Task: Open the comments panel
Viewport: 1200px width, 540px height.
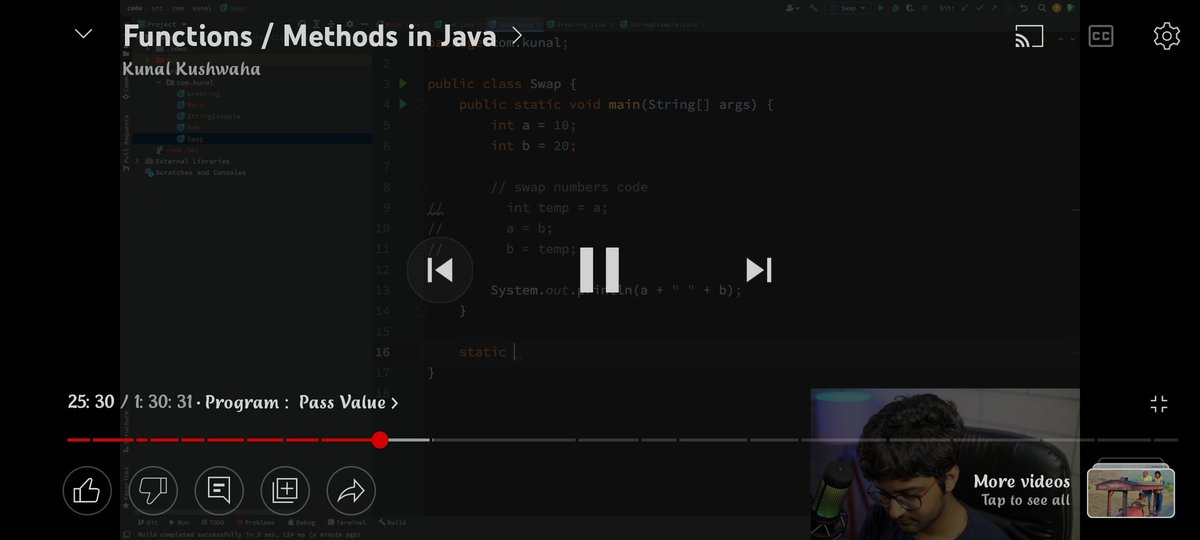Action: (219, 490)
